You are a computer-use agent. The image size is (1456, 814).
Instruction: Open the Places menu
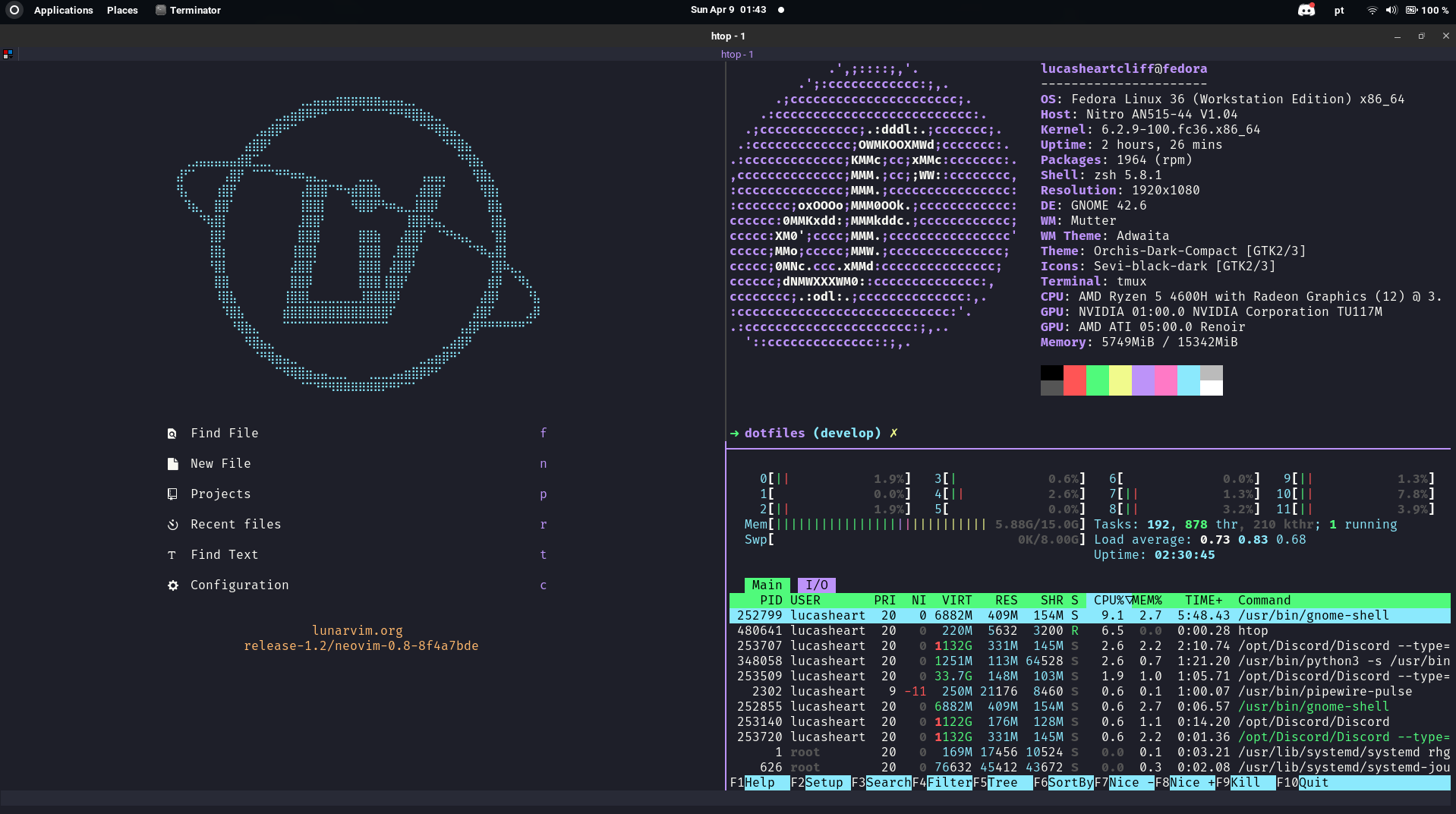click(x=122, y=10)
